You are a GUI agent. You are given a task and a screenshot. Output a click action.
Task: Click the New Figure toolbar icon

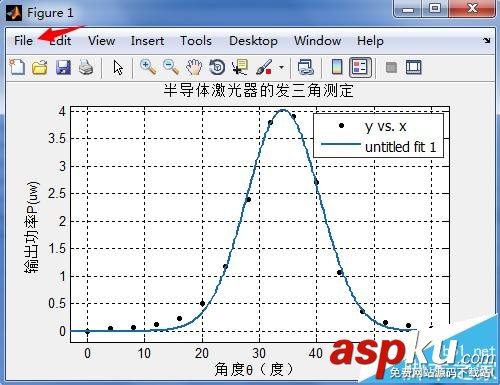[17, 67]
